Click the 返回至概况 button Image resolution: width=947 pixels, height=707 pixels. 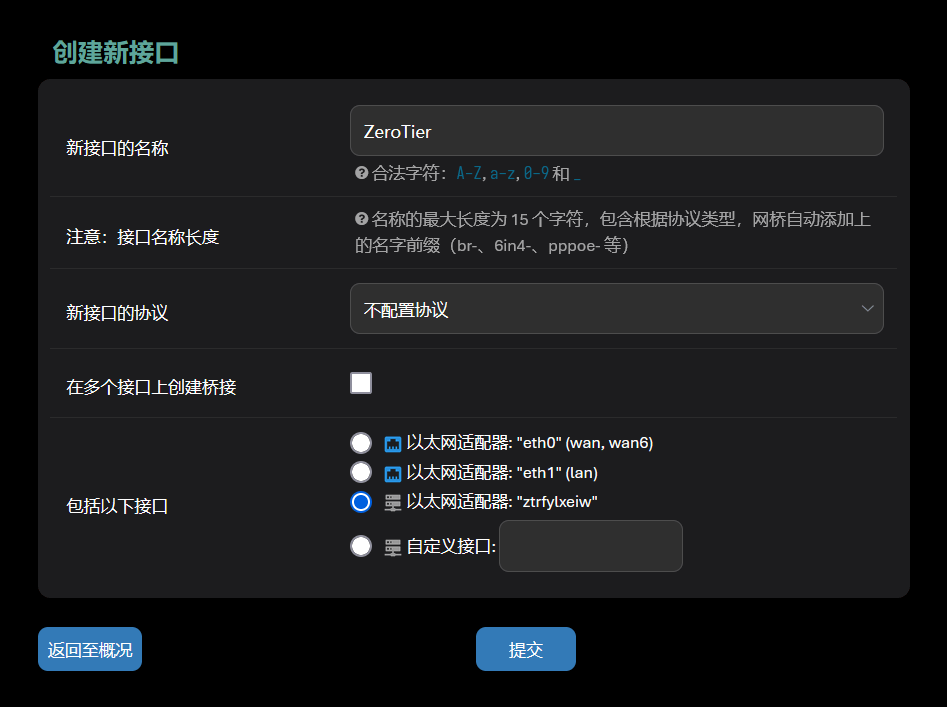tap(90, 649)
